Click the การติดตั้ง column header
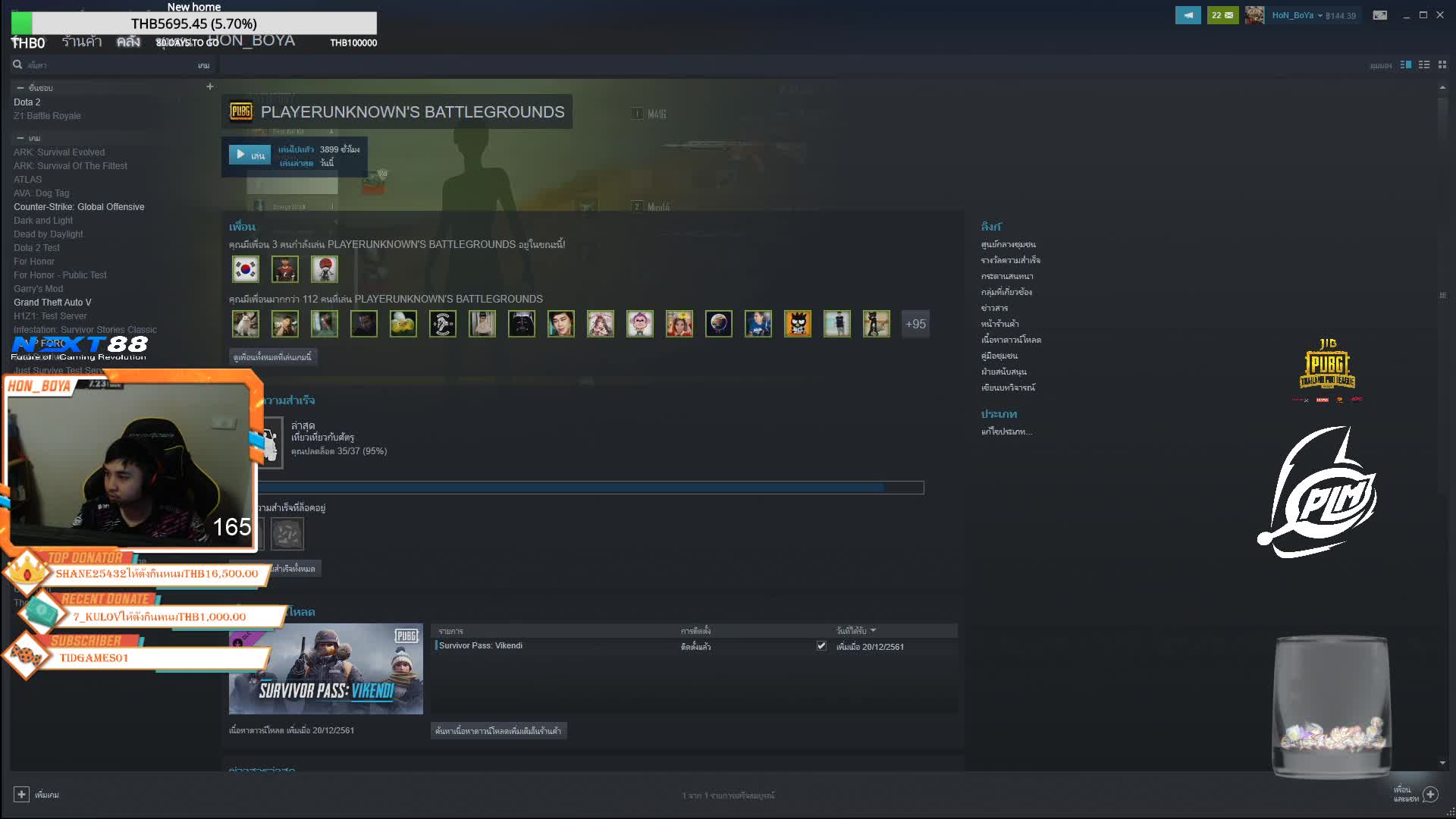The height and width of the screenshot is (819, 1456). 695,631
